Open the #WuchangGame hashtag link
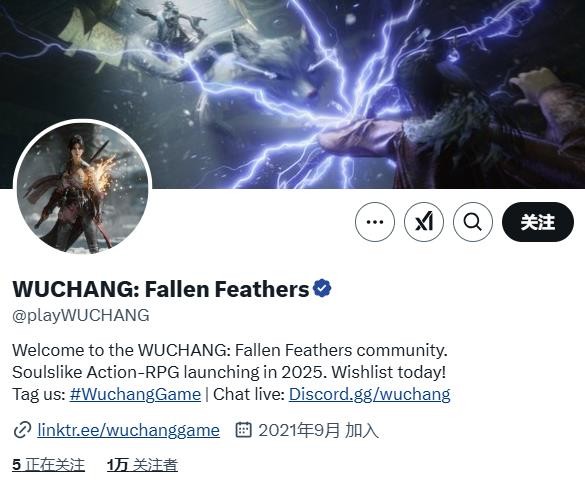 point(135,394)
